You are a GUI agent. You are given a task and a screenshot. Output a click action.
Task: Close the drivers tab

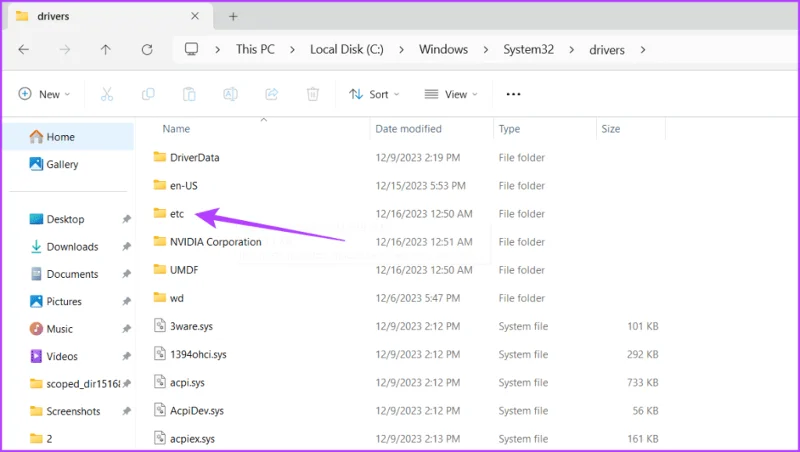coord(195,16)
